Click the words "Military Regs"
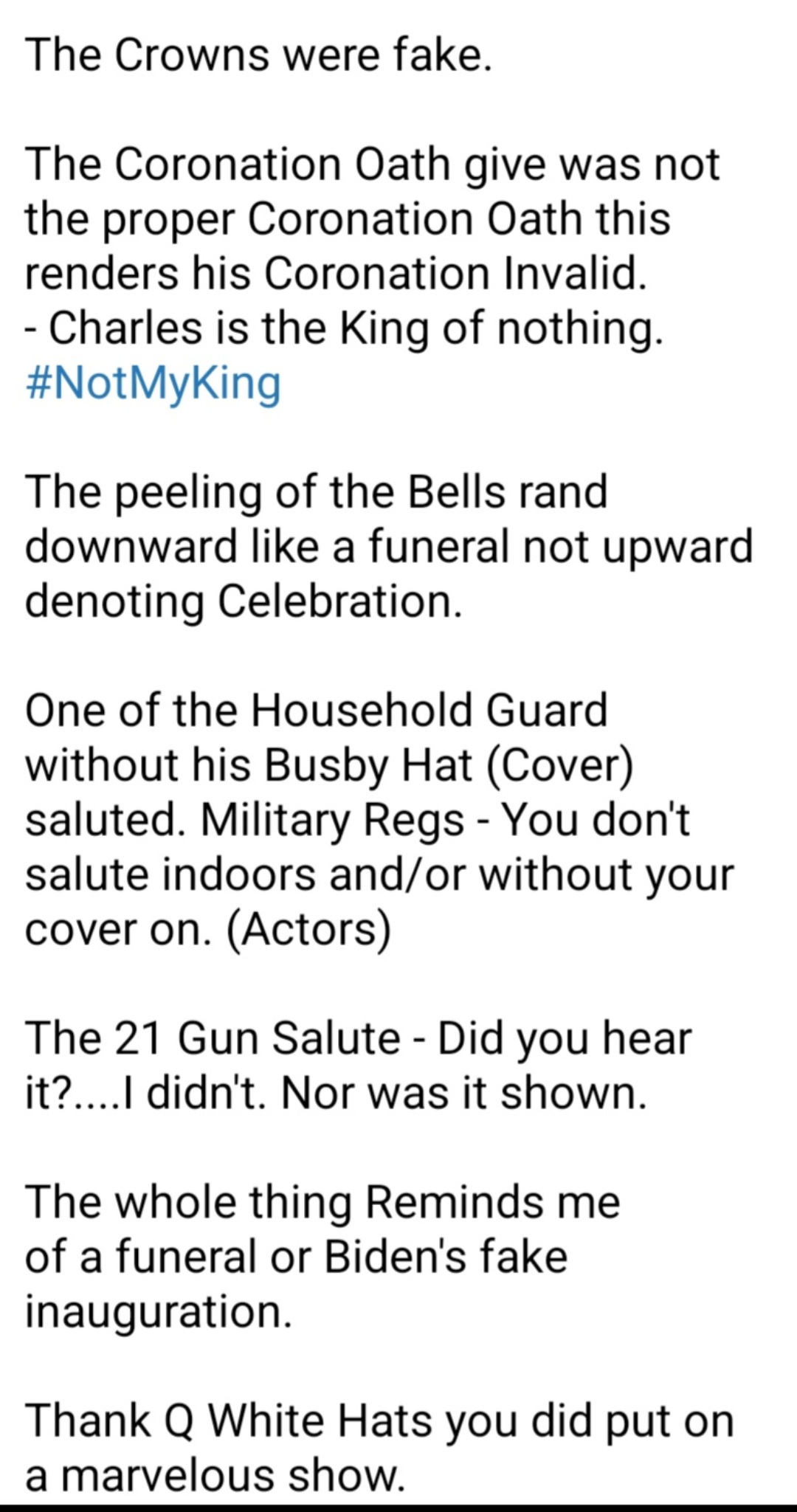Image resolution: width=797 pixels, height=1512 pixels. pos(332,819)
